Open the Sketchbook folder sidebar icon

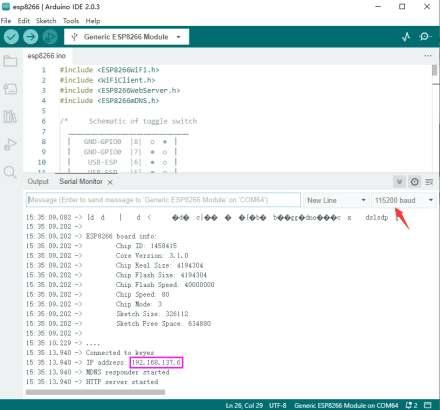10,61
